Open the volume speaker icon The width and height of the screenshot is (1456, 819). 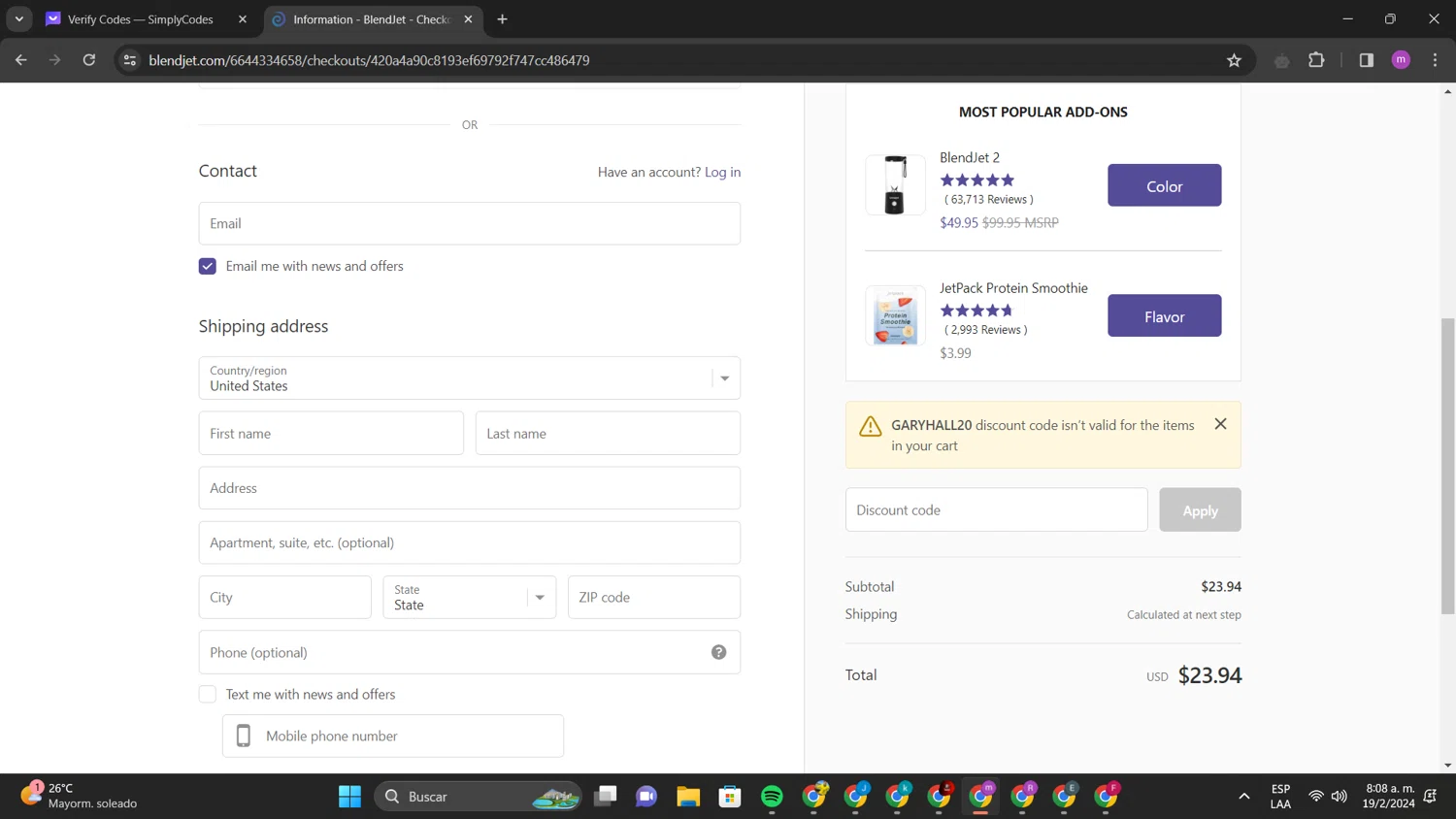click(1340, 797)
